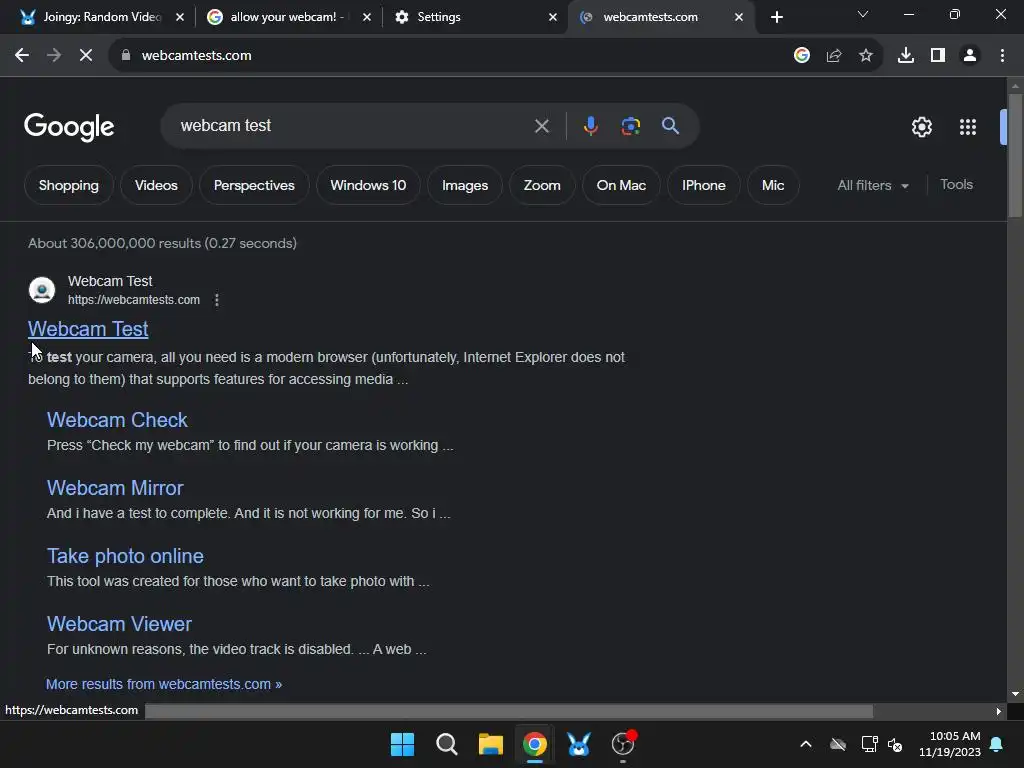
Task: Select the On Mac filter chip
Action: tap(621, 185)
